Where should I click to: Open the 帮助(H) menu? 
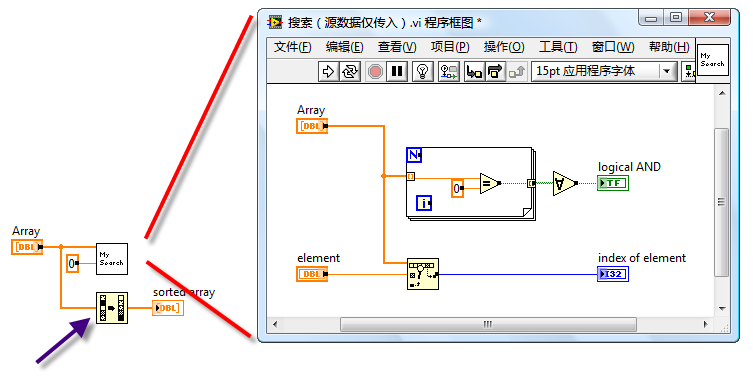pyautogui.click(x=669, y=47)
